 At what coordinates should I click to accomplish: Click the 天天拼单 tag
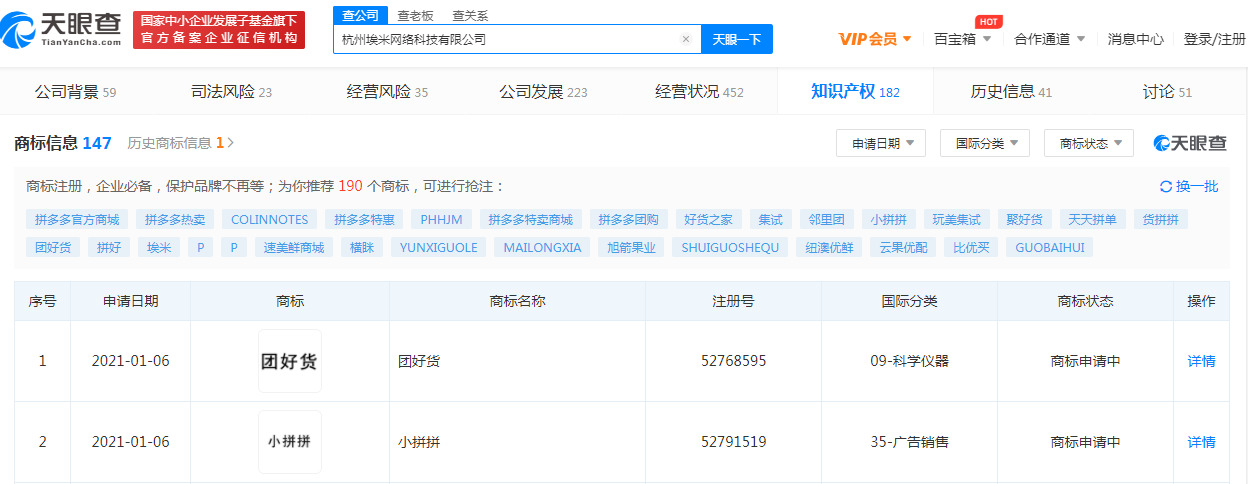click(x=1093, y=219)
